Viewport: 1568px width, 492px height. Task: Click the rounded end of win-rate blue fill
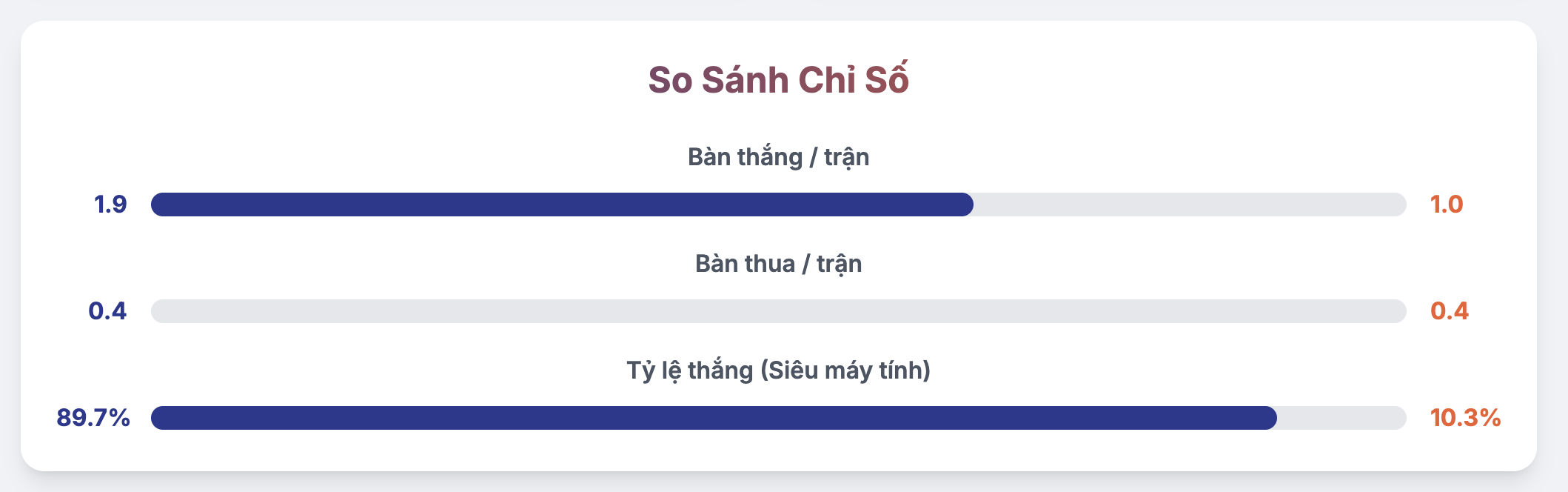(1269, 418)
